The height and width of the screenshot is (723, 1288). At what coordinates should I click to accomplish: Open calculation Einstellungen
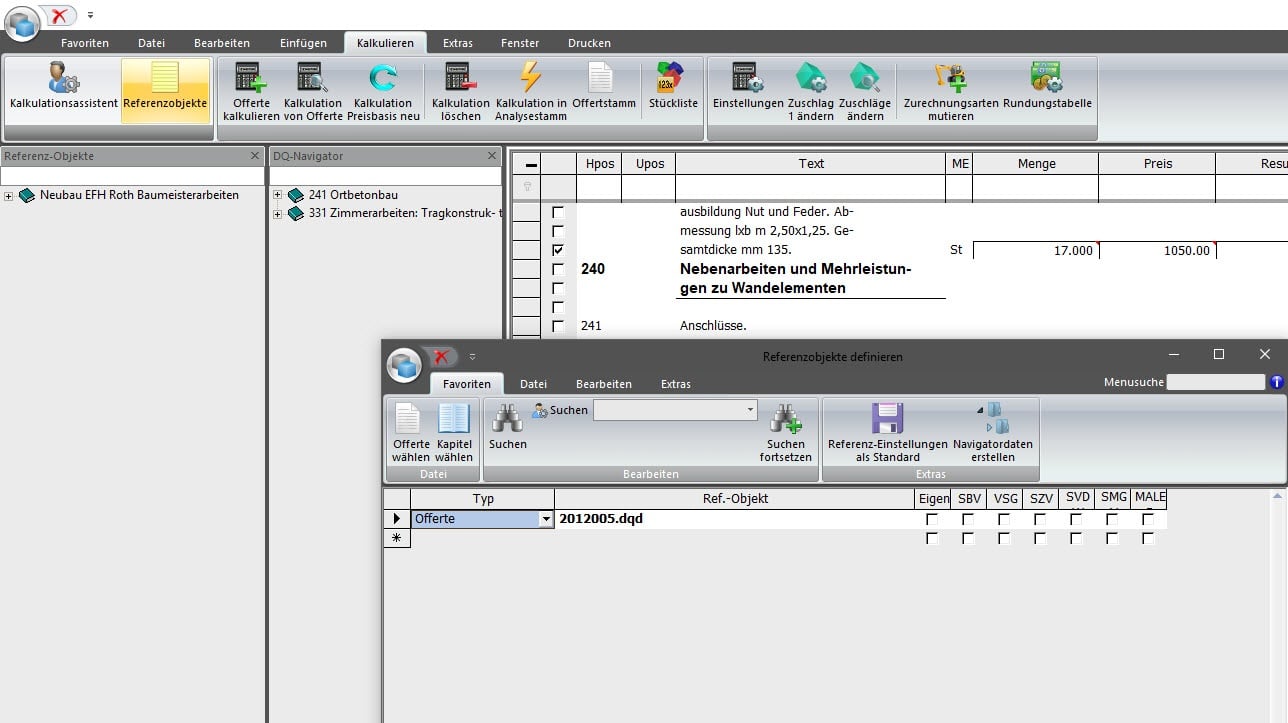pyautogui.click(x=747, y=87)
